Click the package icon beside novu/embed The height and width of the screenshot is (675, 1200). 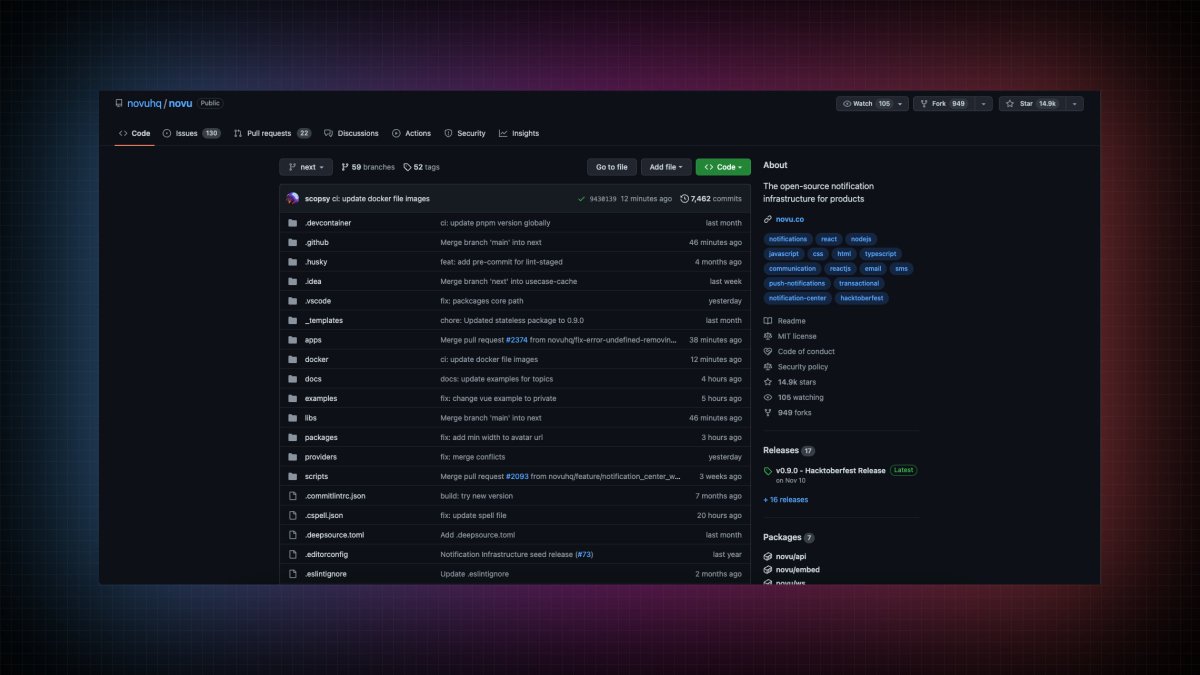(768, 570)
